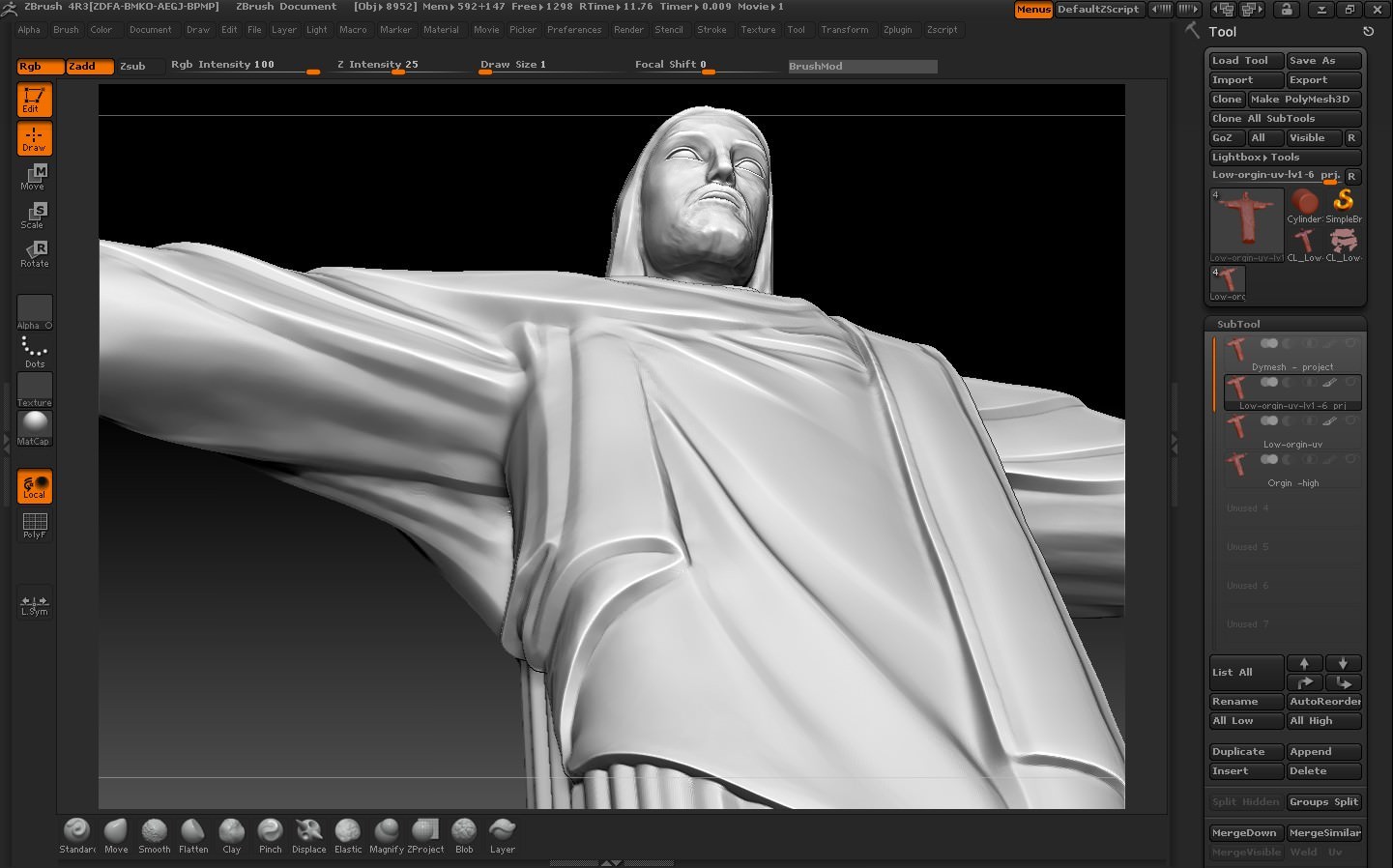Open the Stroke menu
The image size is (1393, 868).
[x=711, y=30]
